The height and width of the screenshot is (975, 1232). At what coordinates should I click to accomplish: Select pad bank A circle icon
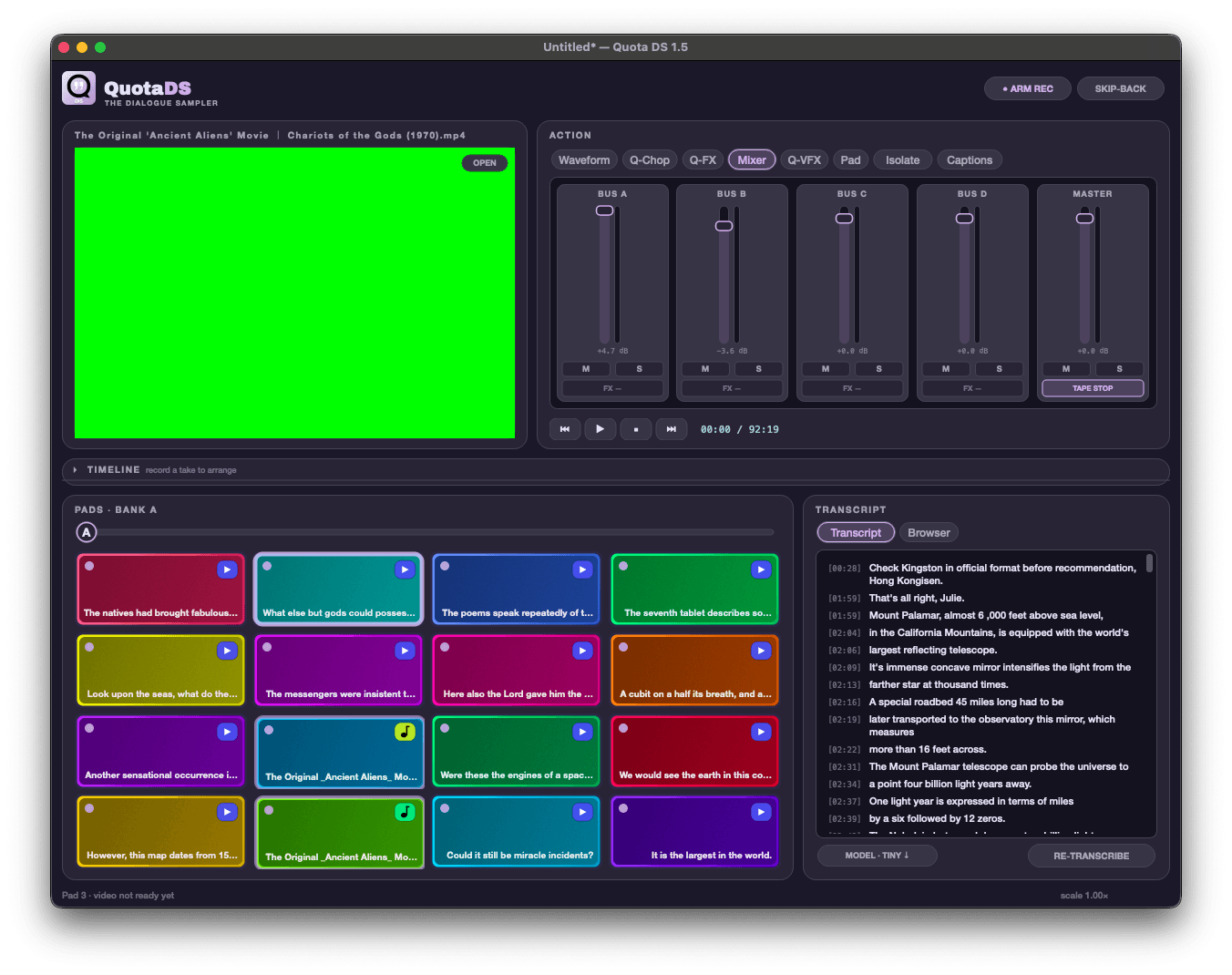(87, 533)
